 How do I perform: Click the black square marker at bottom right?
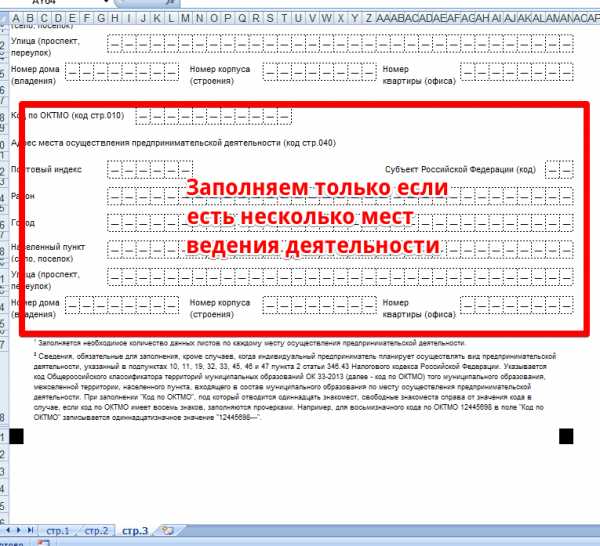[566, 436]
